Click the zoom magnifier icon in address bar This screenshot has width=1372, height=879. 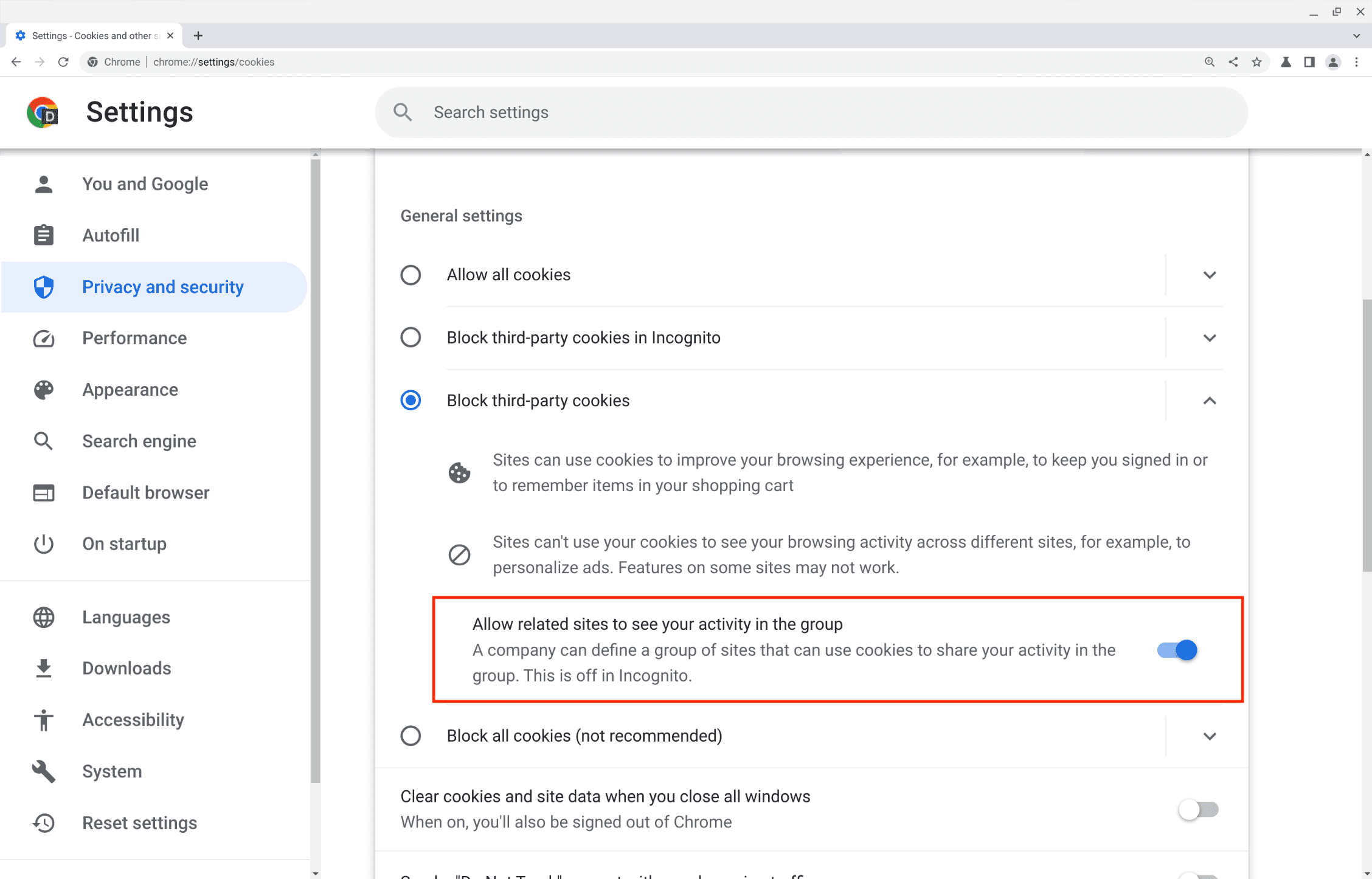tap(1210, 62)
